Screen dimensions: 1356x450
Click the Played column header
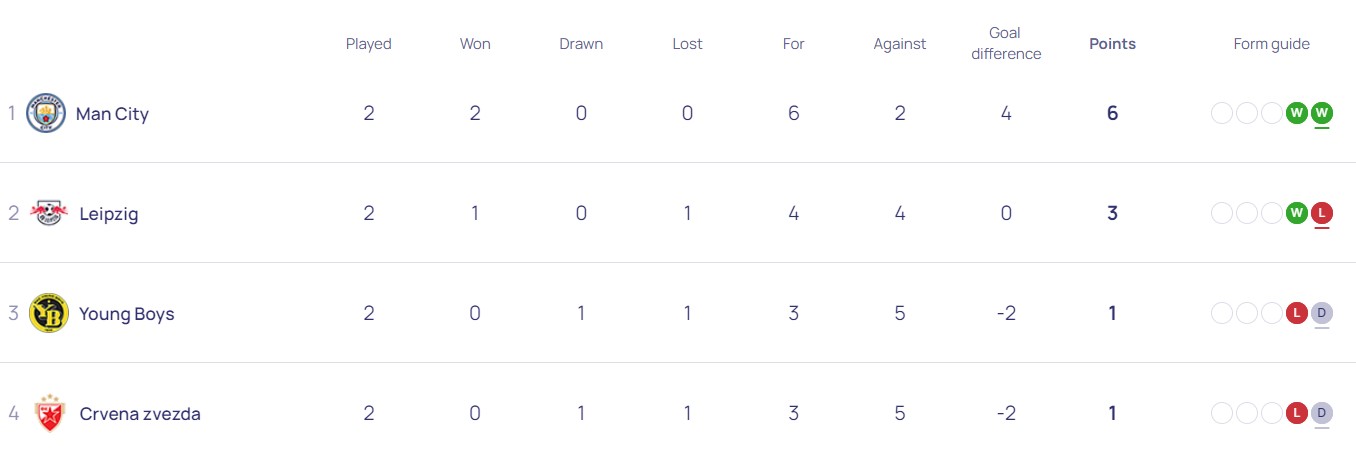click(369, 44)
